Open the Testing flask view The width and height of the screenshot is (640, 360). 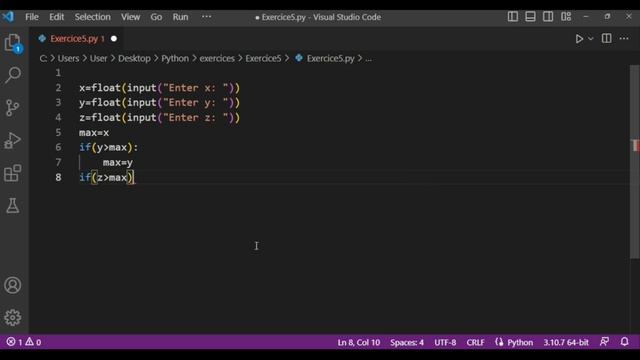point(13,205)
